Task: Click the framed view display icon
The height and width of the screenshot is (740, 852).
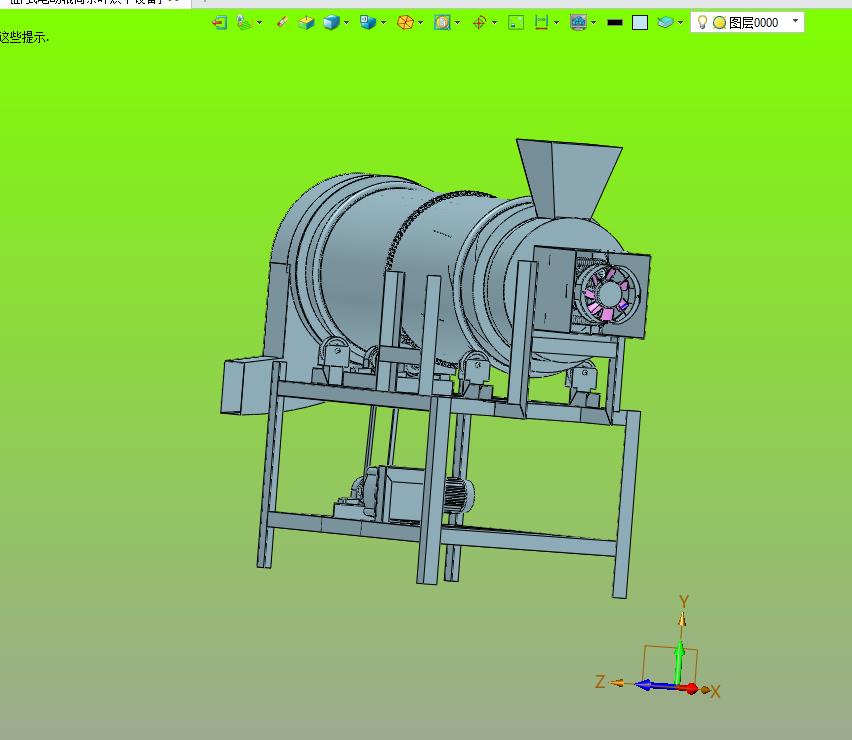Action: [x=442, y=22]
